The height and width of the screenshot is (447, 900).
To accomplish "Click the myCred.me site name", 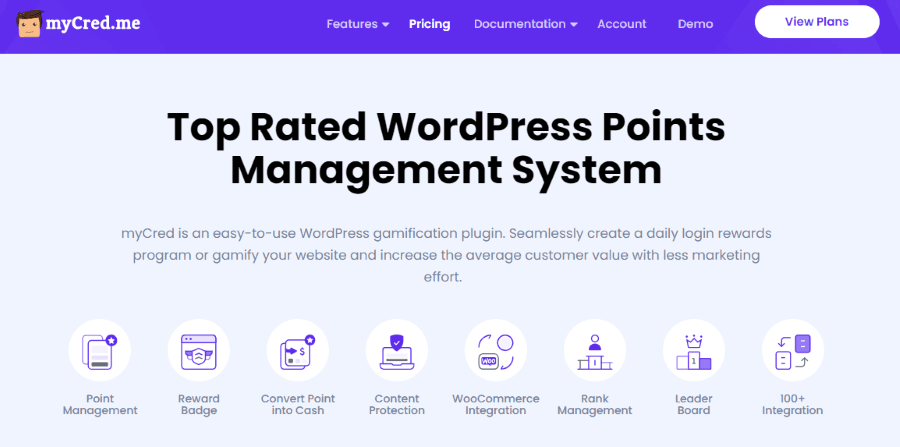I will pos(92,24).
